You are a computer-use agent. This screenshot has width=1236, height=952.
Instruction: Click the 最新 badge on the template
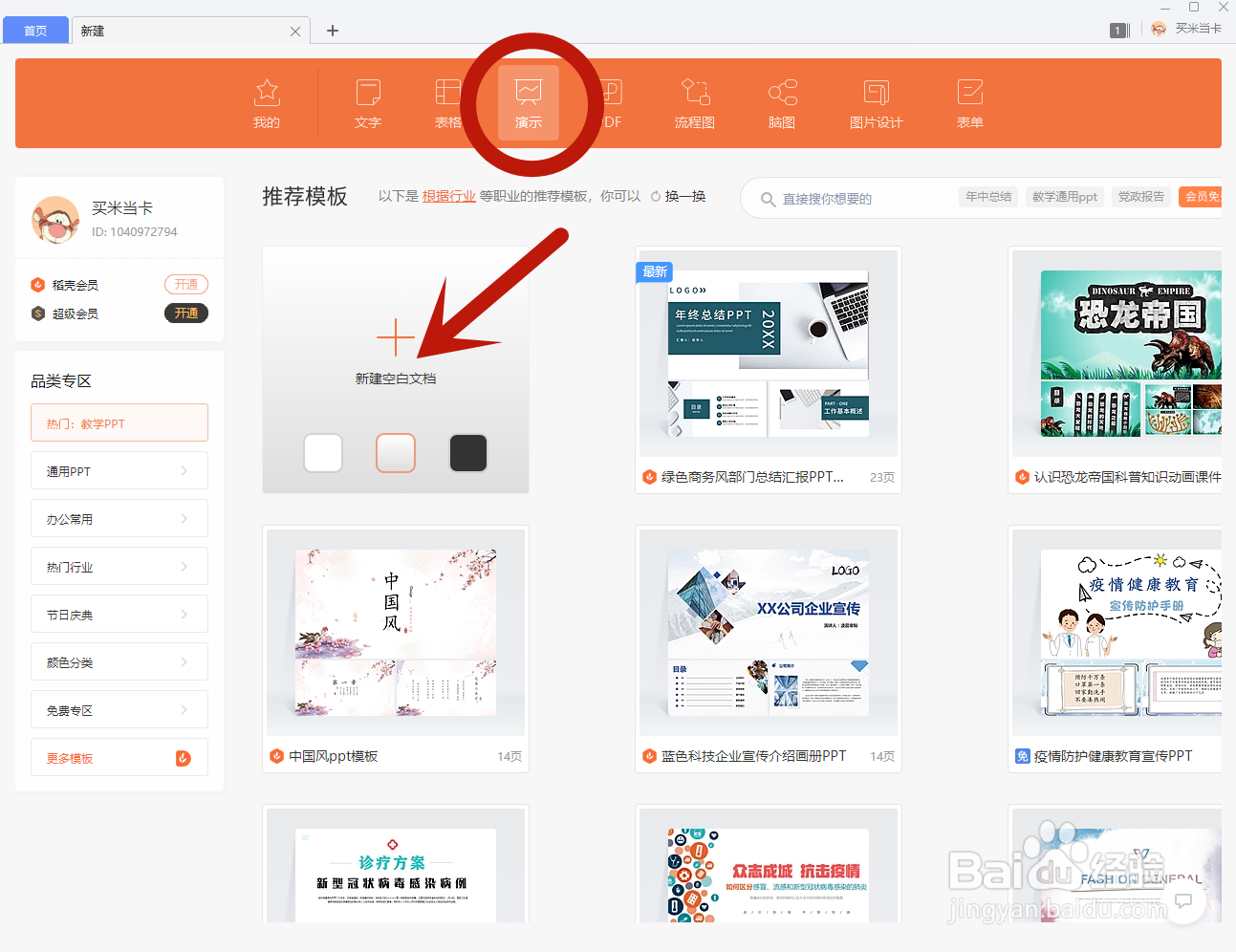tap(655, 271)
